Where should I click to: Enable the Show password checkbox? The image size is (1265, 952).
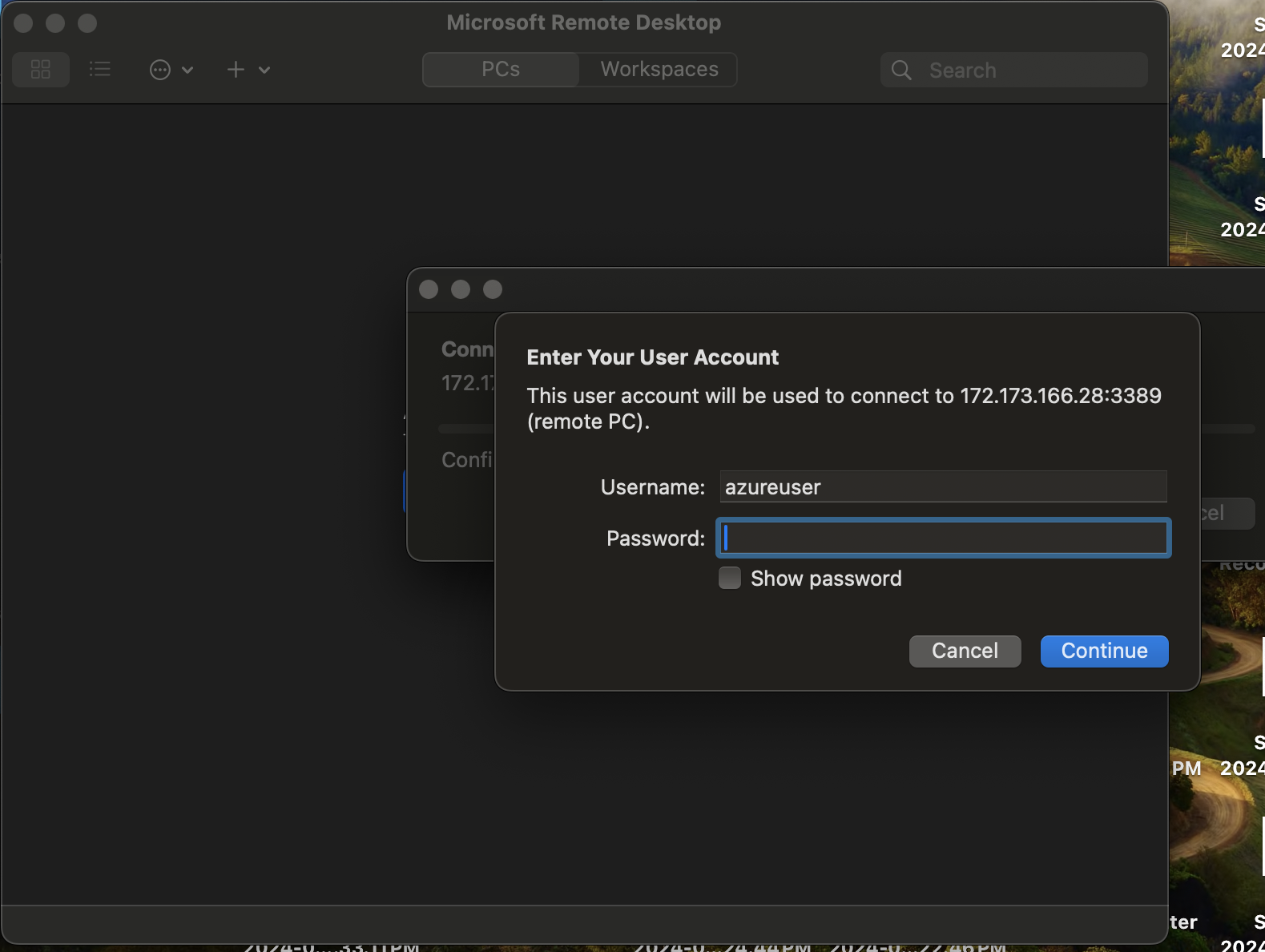click(730, 579)
